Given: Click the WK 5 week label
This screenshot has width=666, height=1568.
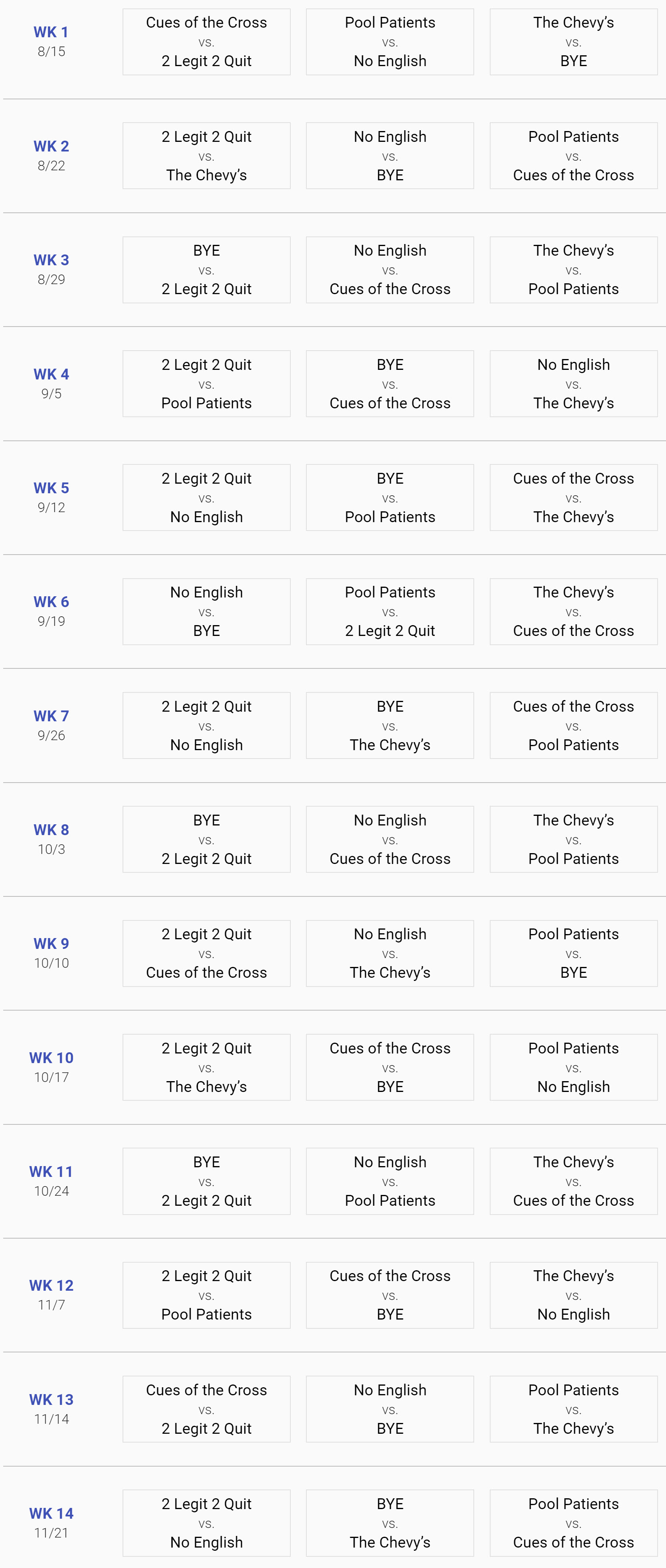Looking at the screenshot, I should (51, 488).
